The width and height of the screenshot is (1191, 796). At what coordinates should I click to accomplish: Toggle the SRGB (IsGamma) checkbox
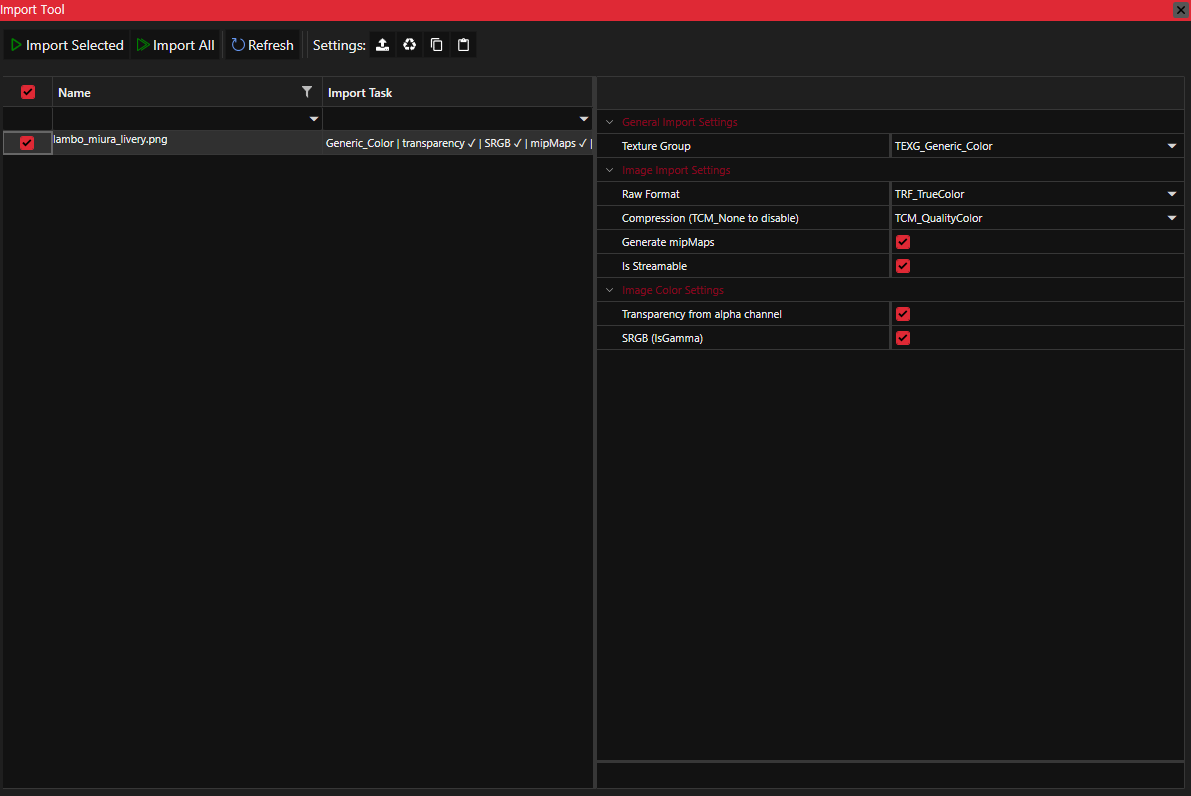[x=903, y=338]
